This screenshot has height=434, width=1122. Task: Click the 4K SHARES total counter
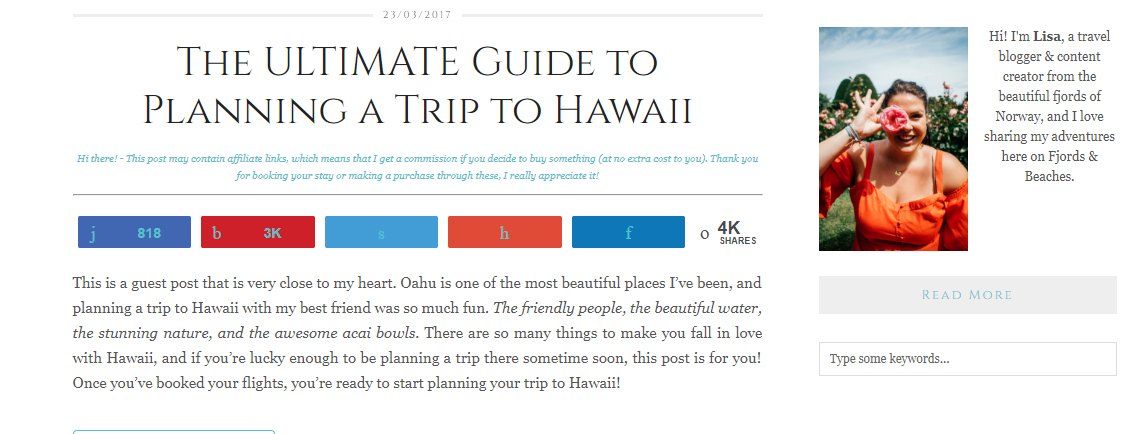737,233
